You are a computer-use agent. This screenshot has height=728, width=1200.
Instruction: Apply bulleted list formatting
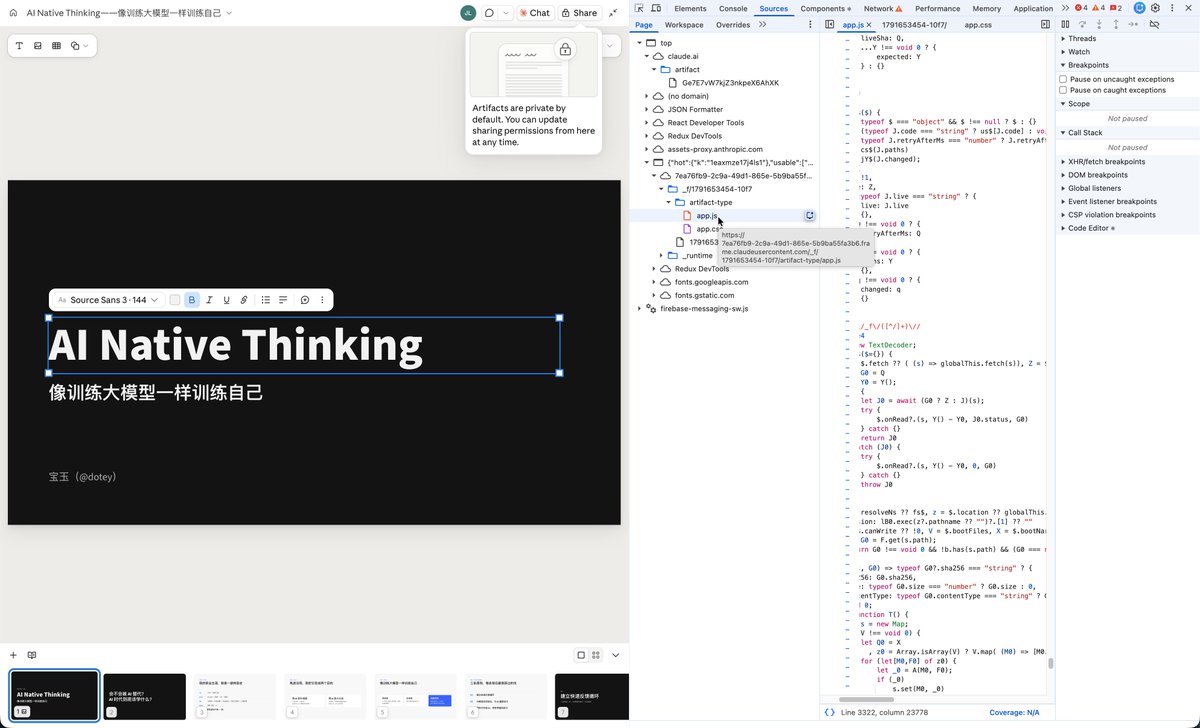tap(266, 300)
